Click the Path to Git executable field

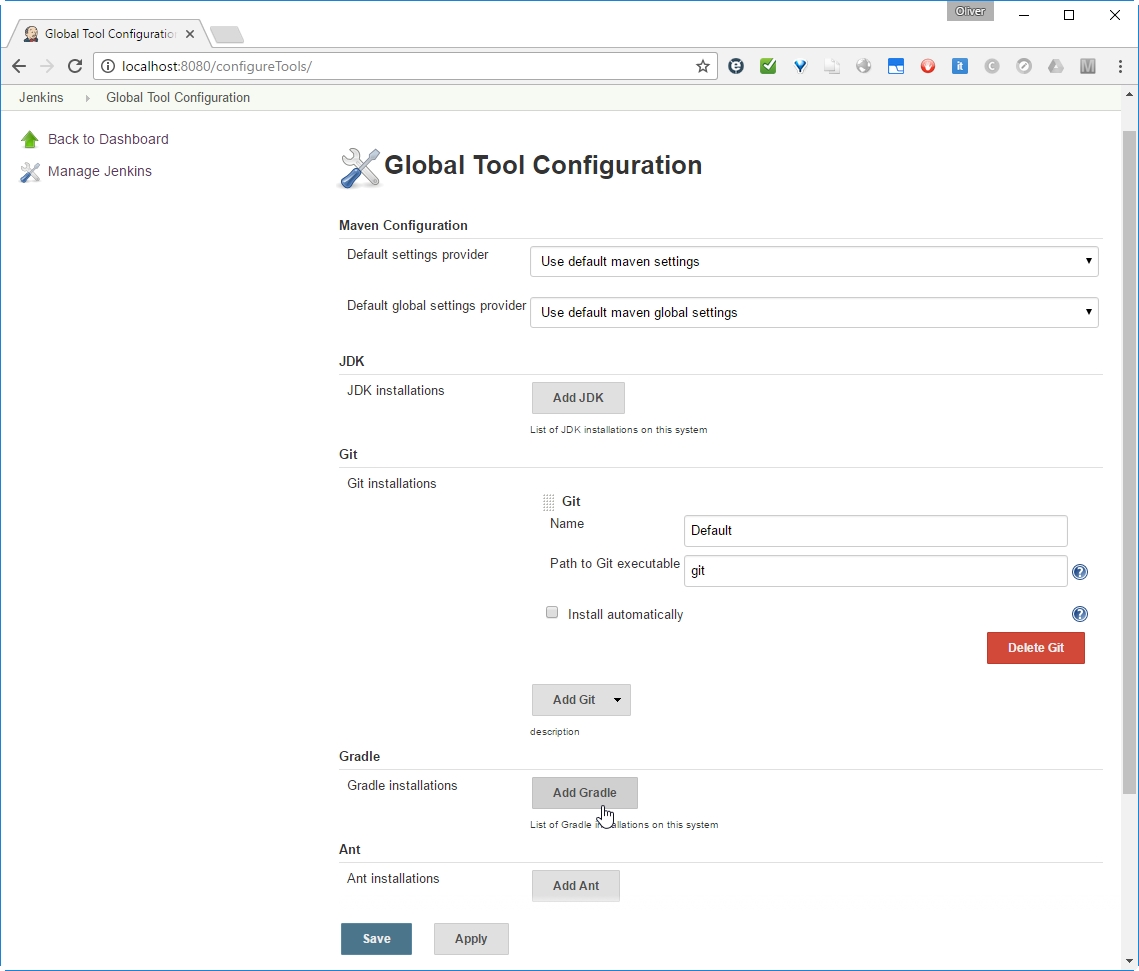point(875,571)
